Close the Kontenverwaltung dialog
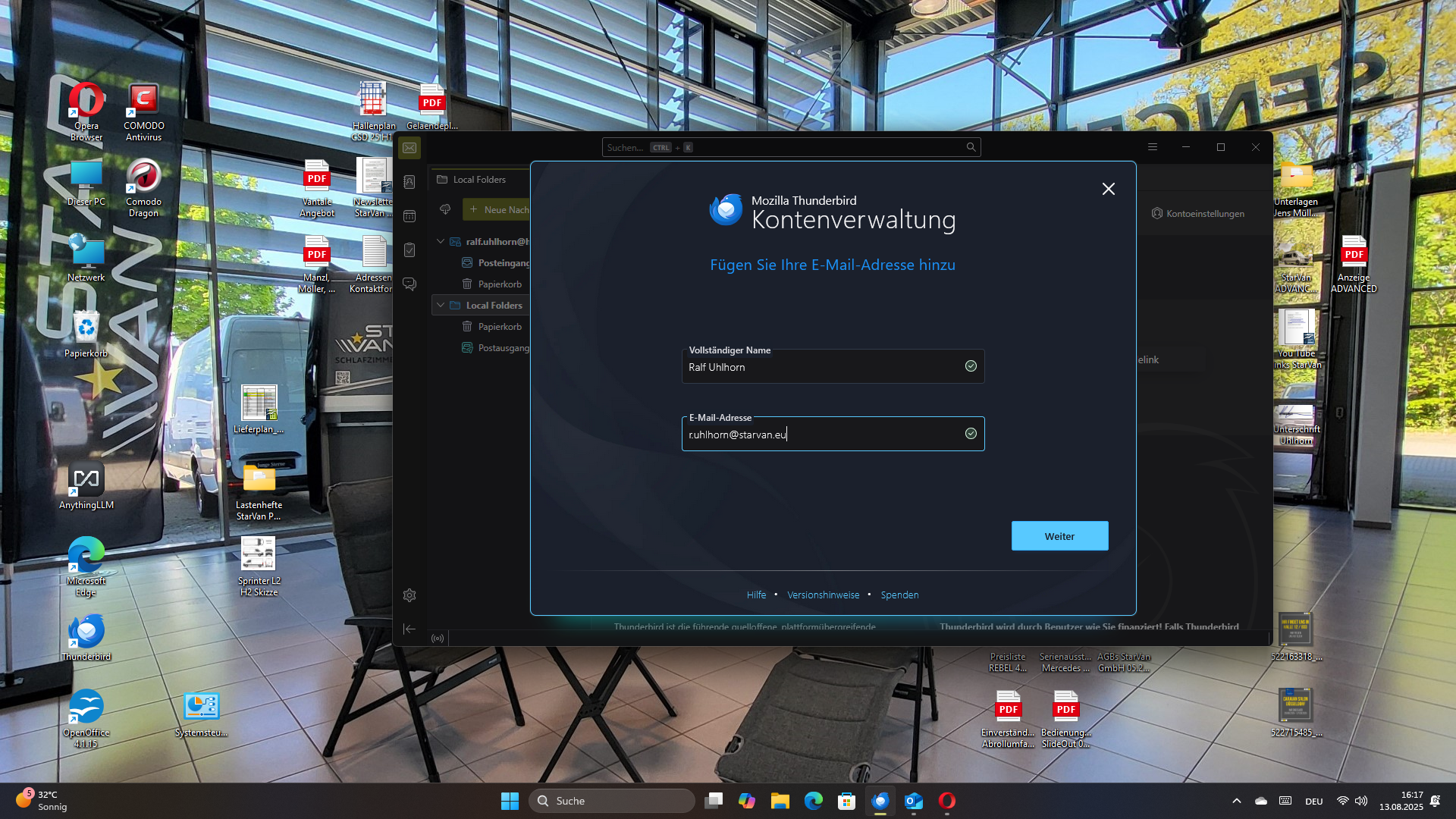The width and height of the screenshot is (1456, 819). coord(1108,189)
